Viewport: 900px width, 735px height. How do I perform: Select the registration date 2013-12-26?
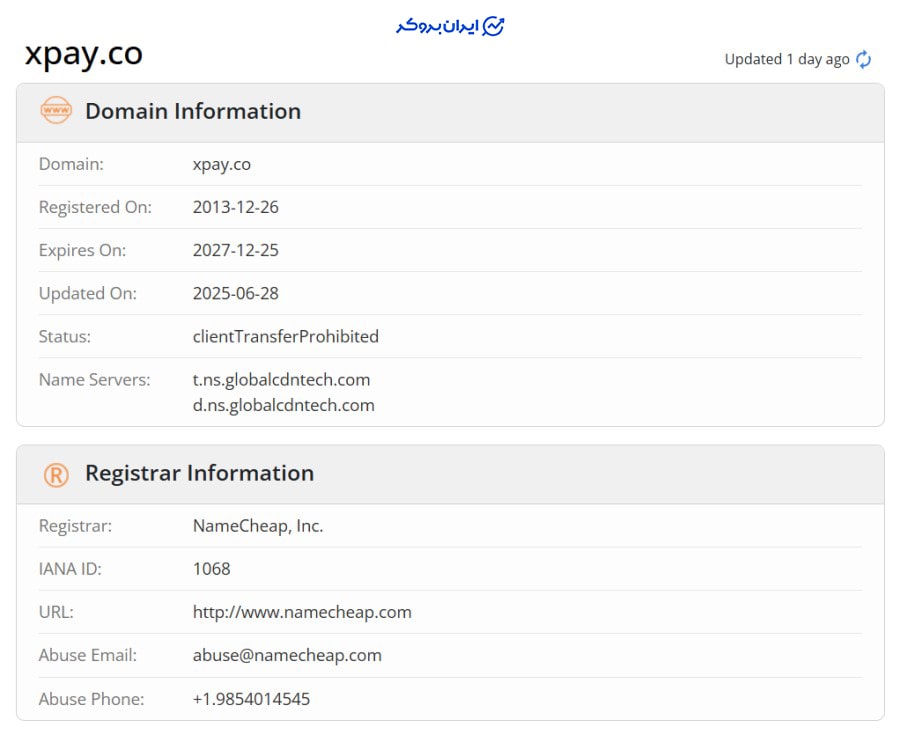(x=235, y=207)
